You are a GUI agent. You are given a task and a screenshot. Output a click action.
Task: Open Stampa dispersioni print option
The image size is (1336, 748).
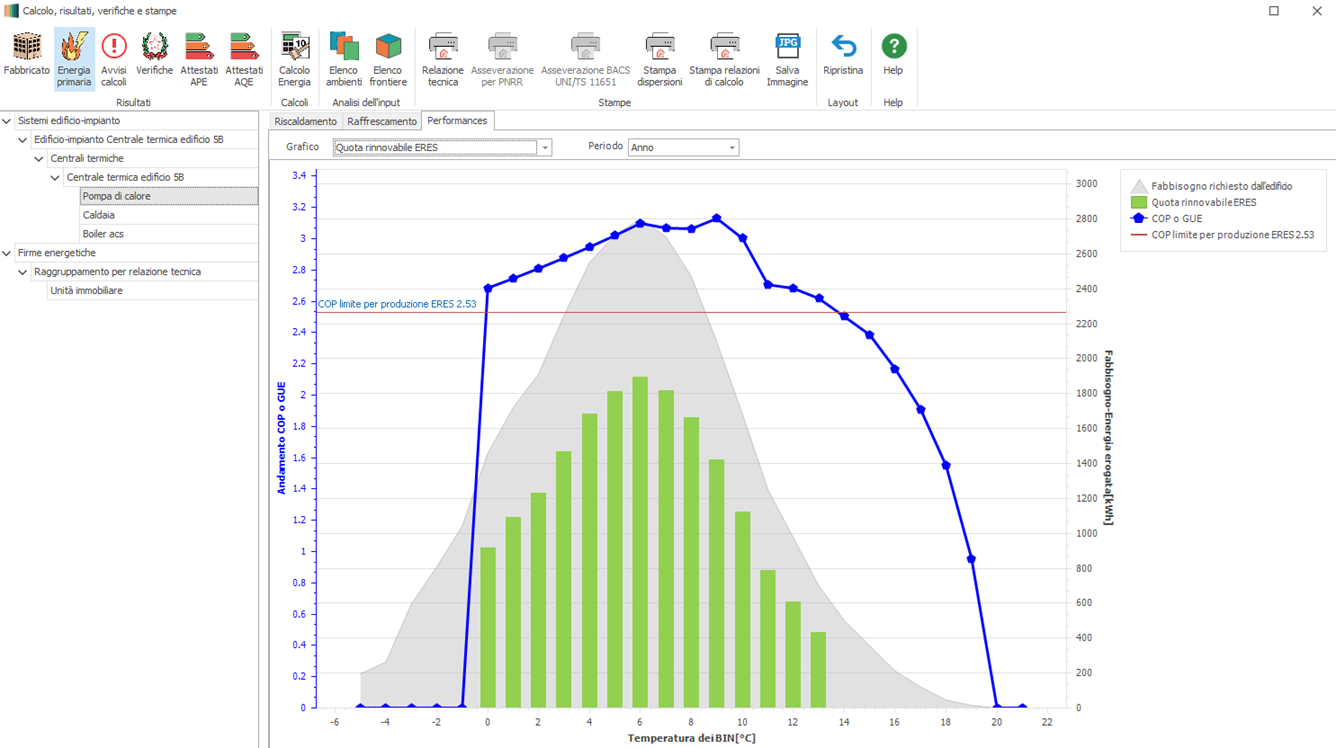(659, 58)
